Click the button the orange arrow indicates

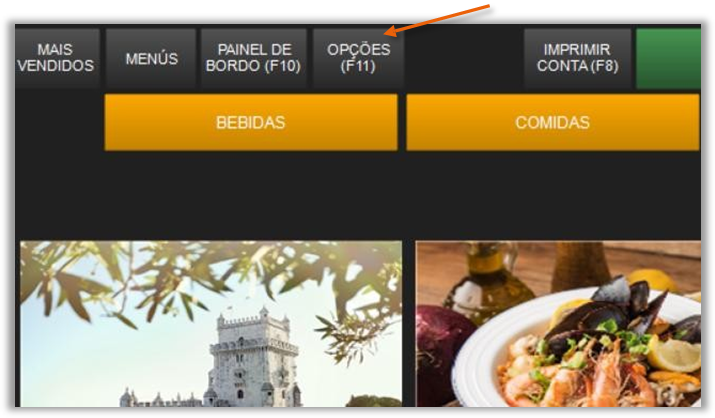[358, 58]
